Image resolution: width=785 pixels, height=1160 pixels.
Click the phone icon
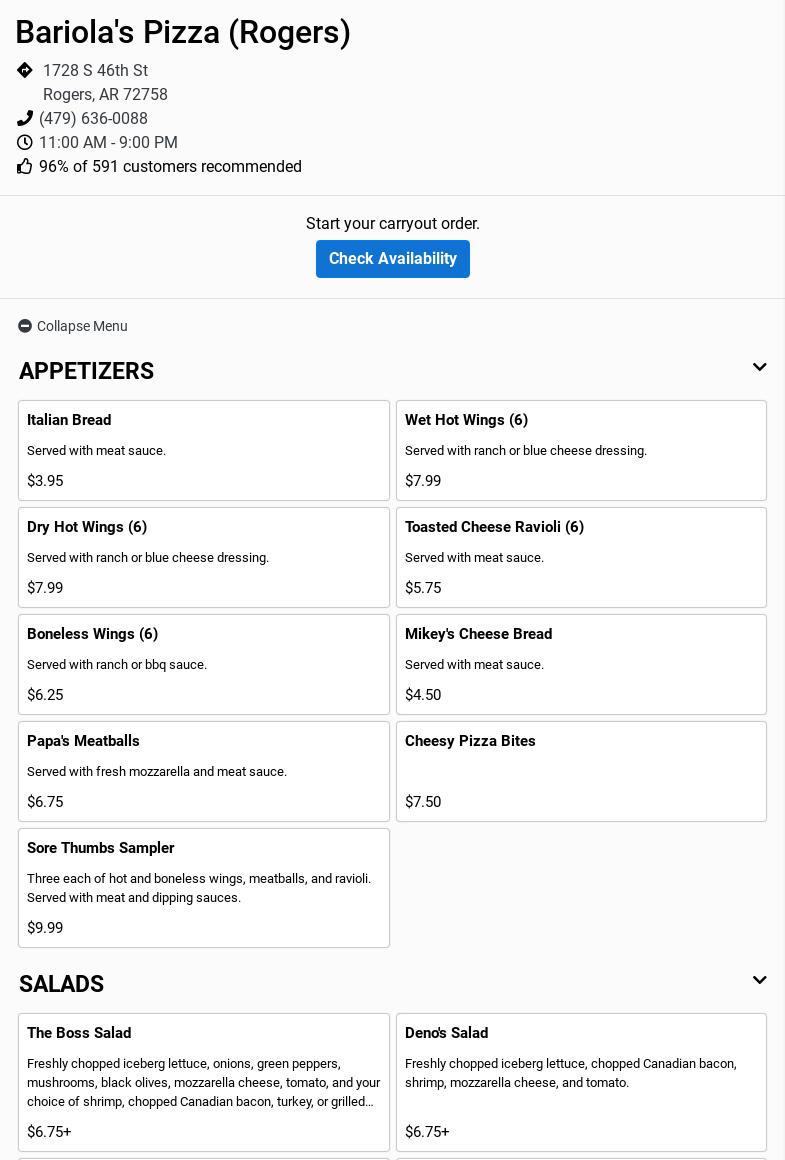click(x=25, y=118)
